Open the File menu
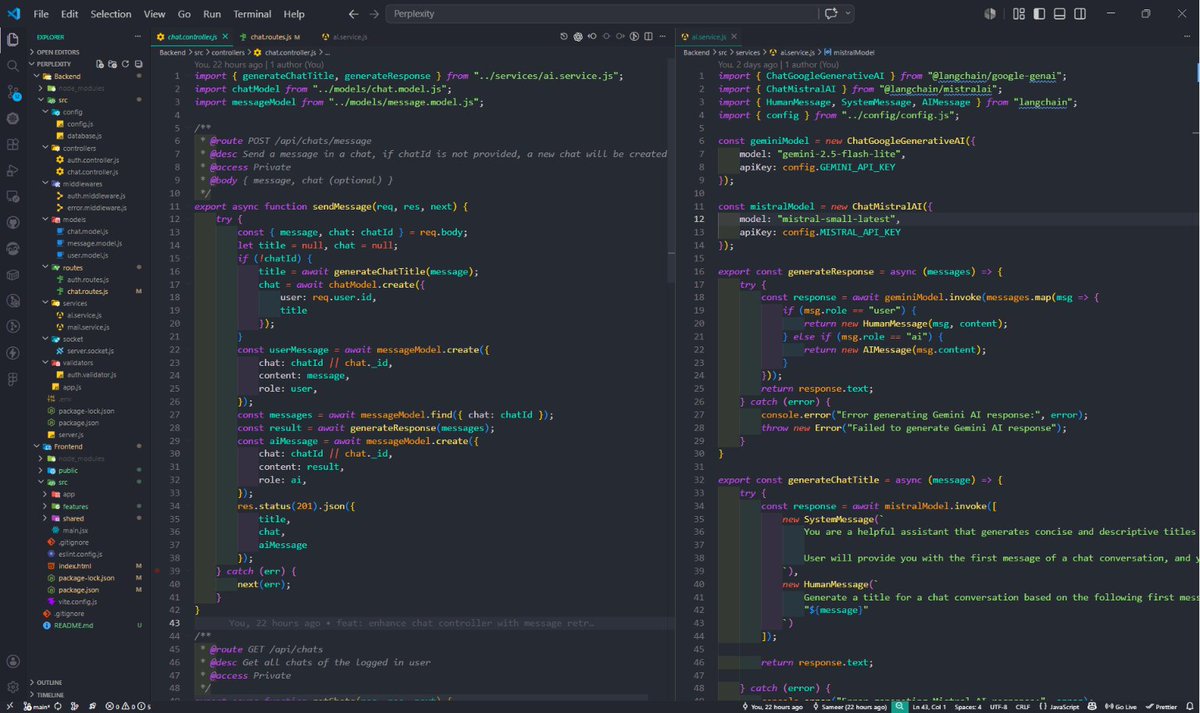The image size is (1200, 713). coord(41,14)
